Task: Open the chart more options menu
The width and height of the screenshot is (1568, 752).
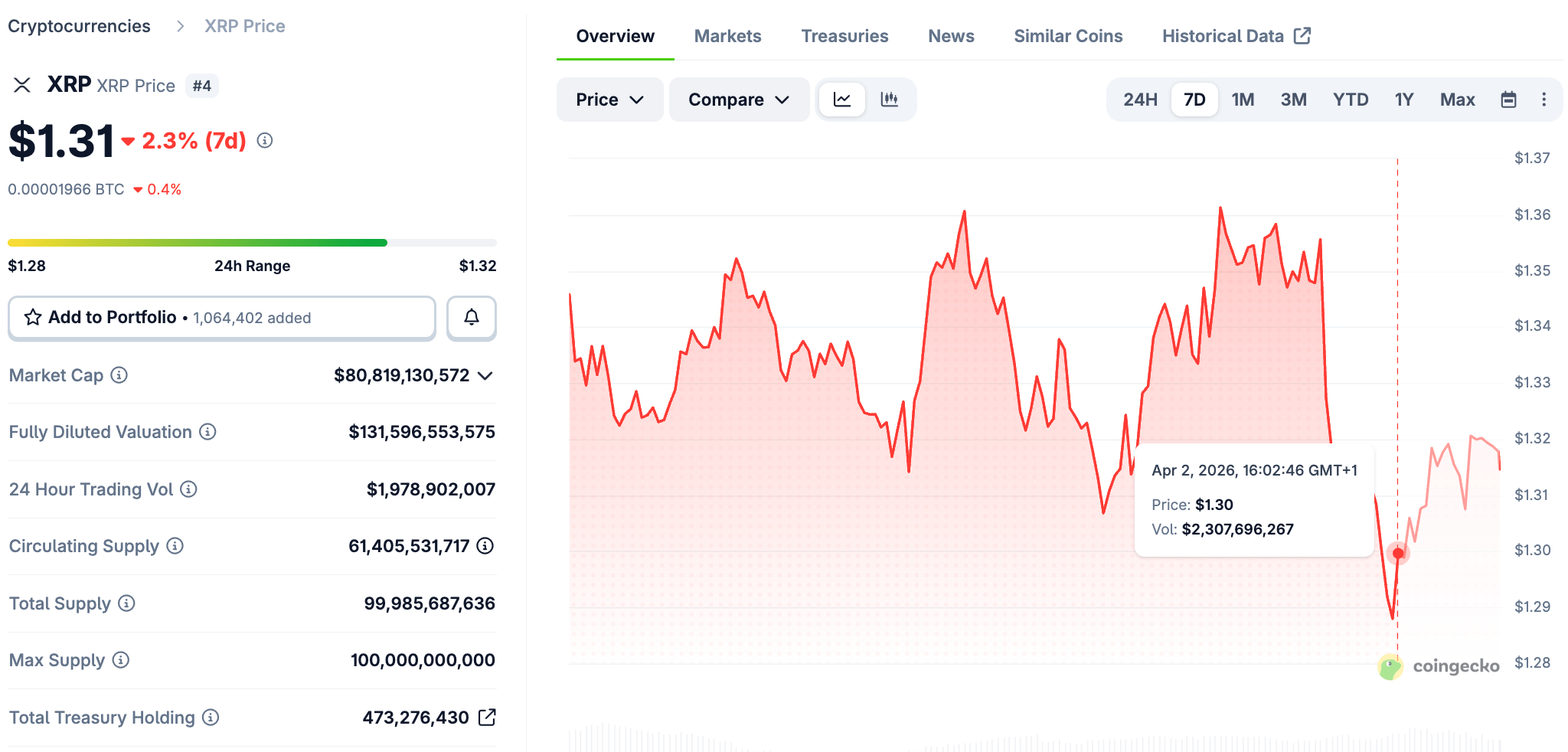Action: coord(1543,100)
